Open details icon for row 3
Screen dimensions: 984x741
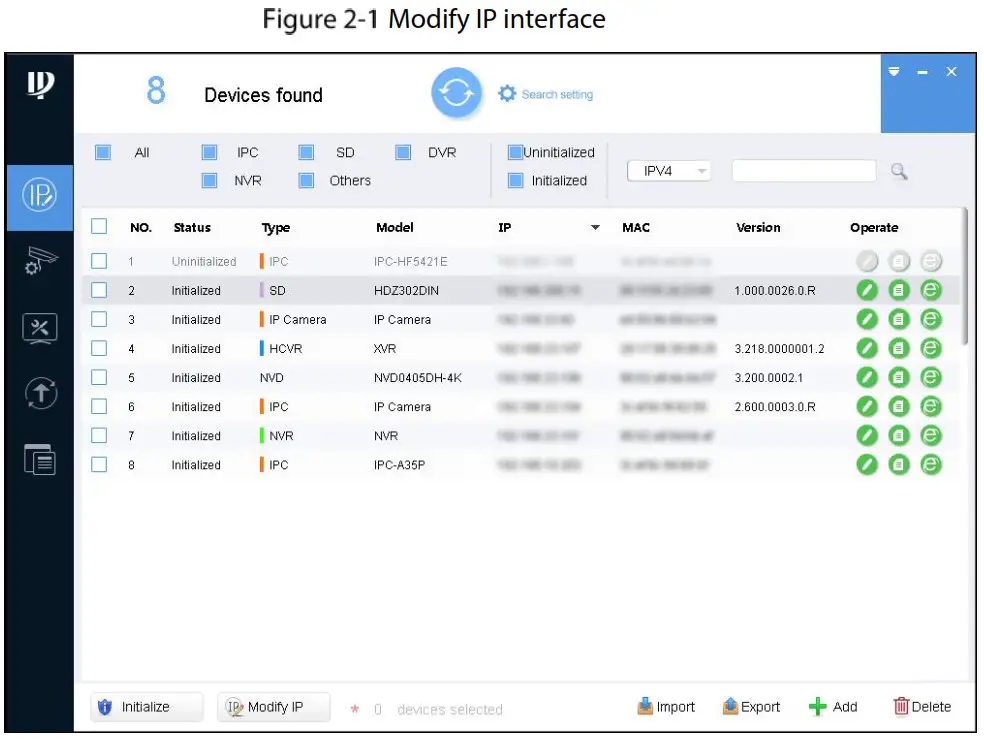coord(899,319)
